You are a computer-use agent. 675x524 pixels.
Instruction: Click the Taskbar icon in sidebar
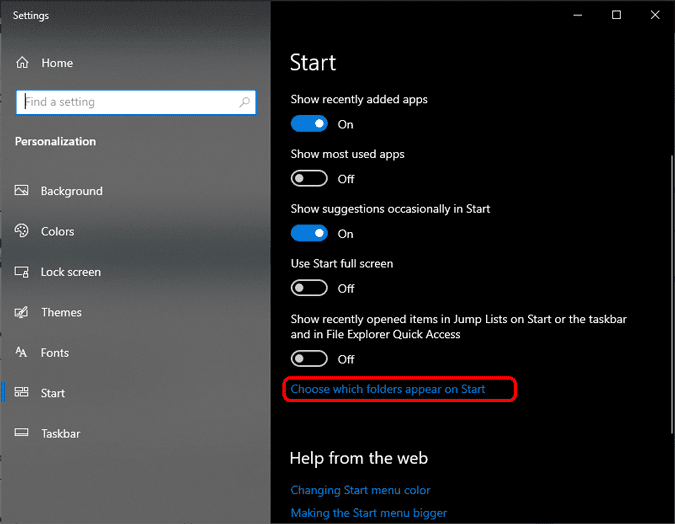22,432
